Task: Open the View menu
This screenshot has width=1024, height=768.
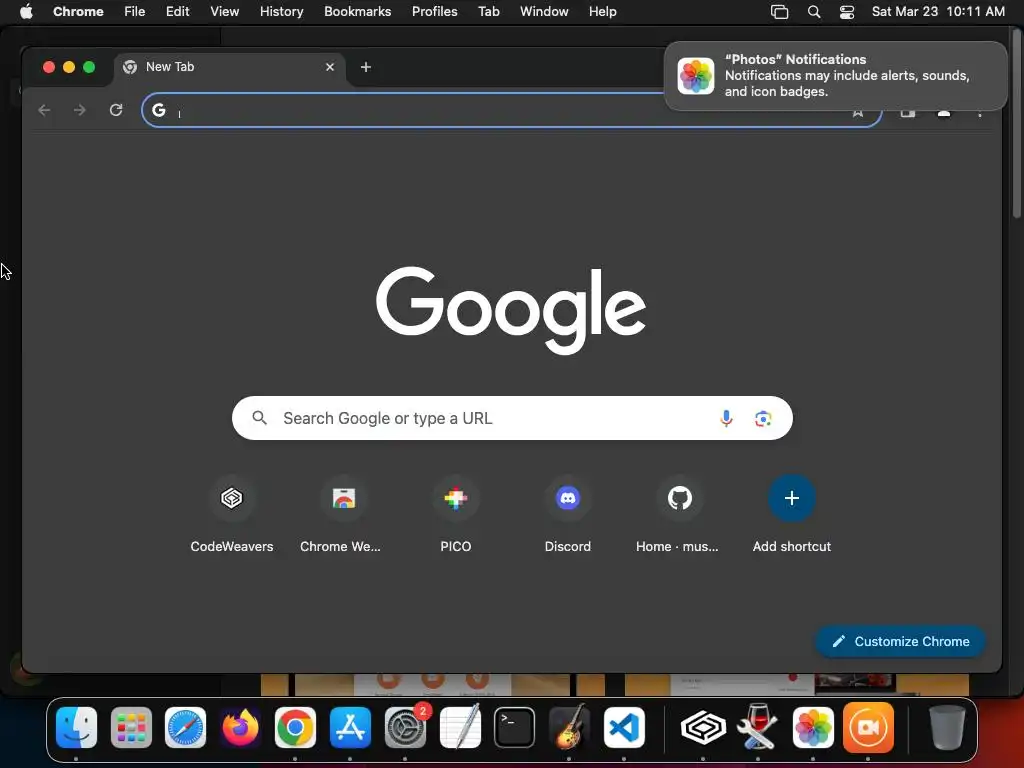Action: coord(225,12)
